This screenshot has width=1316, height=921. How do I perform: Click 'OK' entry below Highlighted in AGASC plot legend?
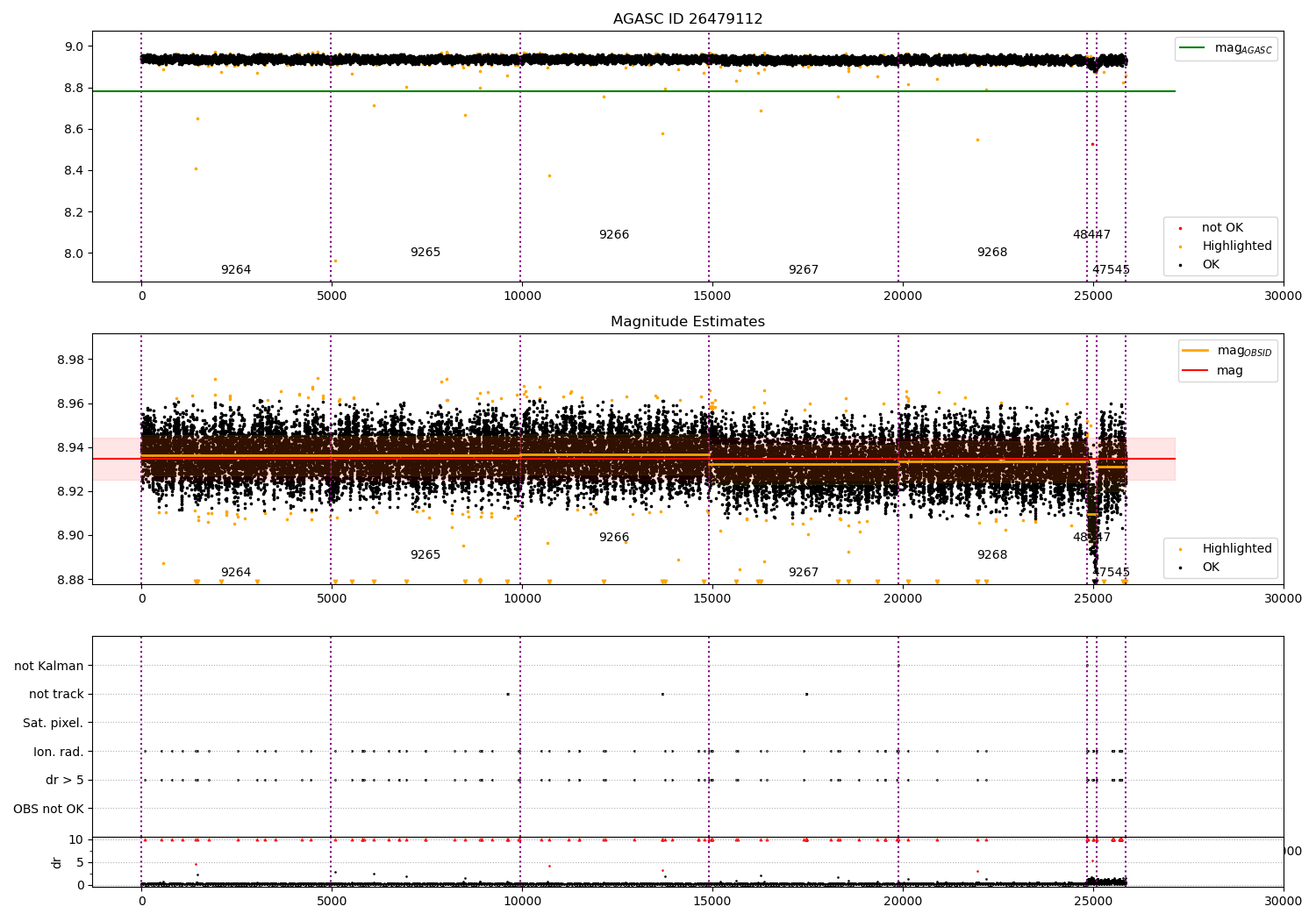1211,265
